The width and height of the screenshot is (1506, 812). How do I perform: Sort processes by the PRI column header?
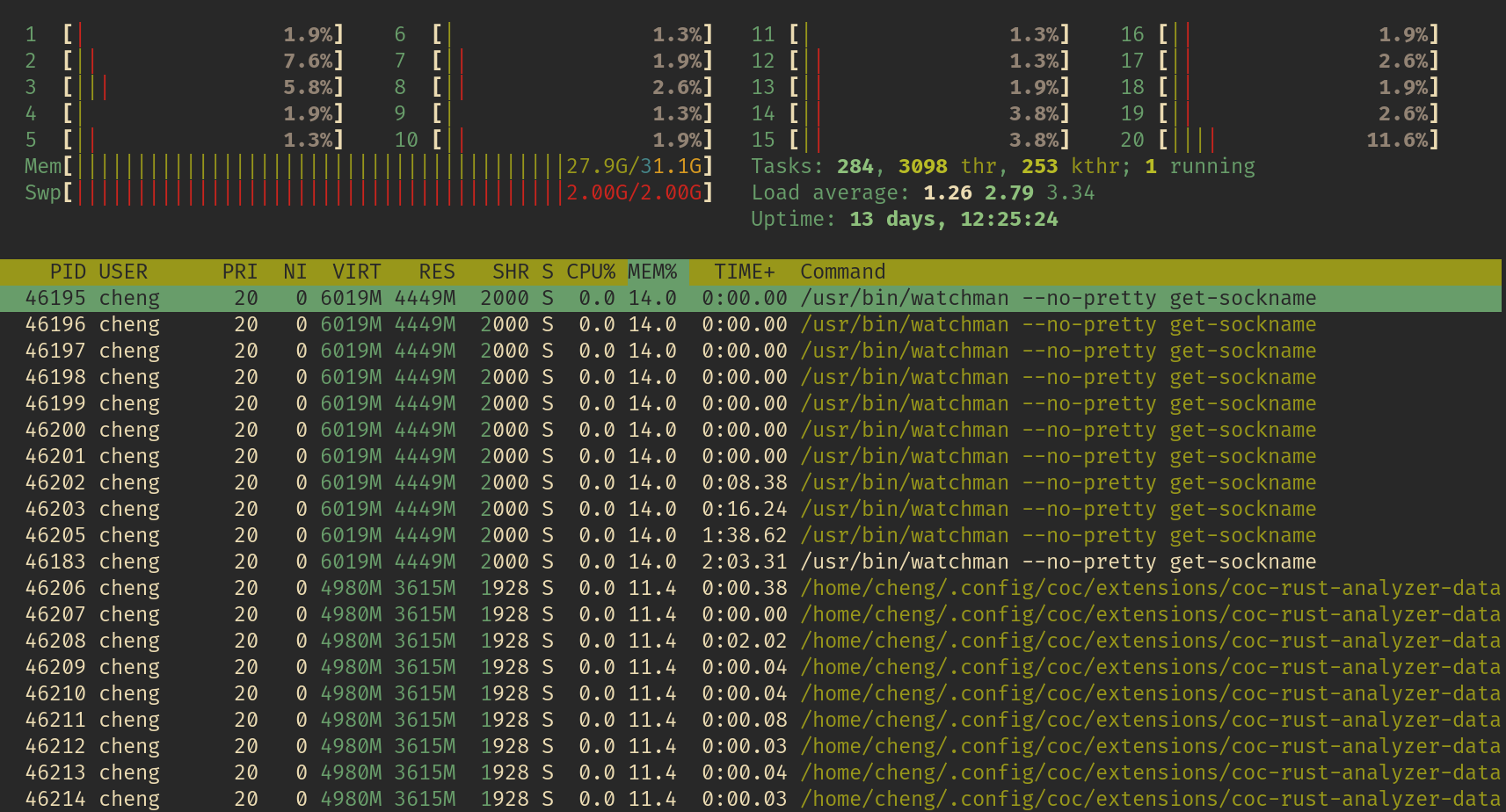click(x=239, y=272)
